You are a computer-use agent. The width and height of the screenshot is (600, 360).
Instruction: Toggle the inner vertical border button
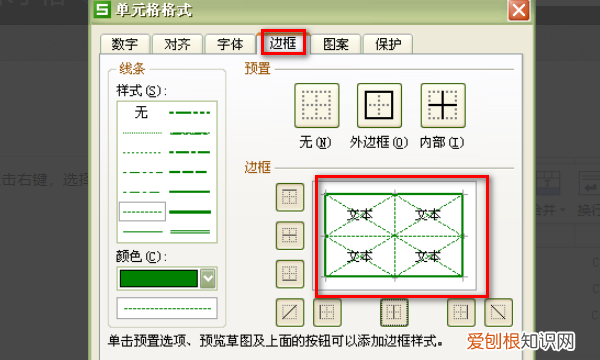(394, 313)
